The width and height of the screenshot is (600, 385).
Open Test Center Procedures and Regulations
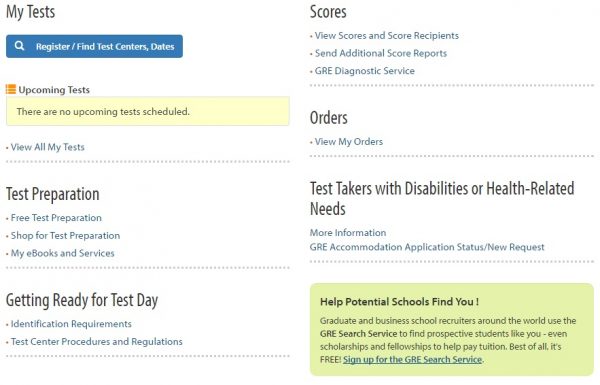97,341
